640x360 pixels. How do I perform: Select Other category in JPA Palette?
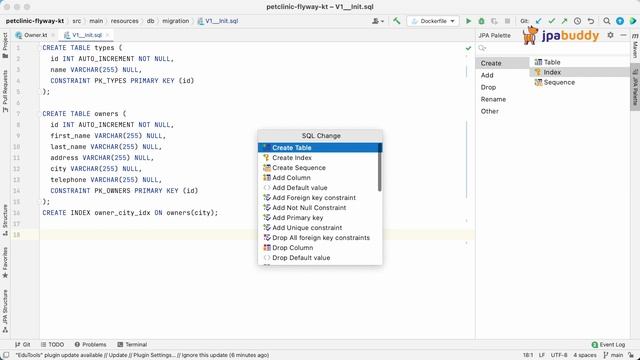[x=502, y=111]
